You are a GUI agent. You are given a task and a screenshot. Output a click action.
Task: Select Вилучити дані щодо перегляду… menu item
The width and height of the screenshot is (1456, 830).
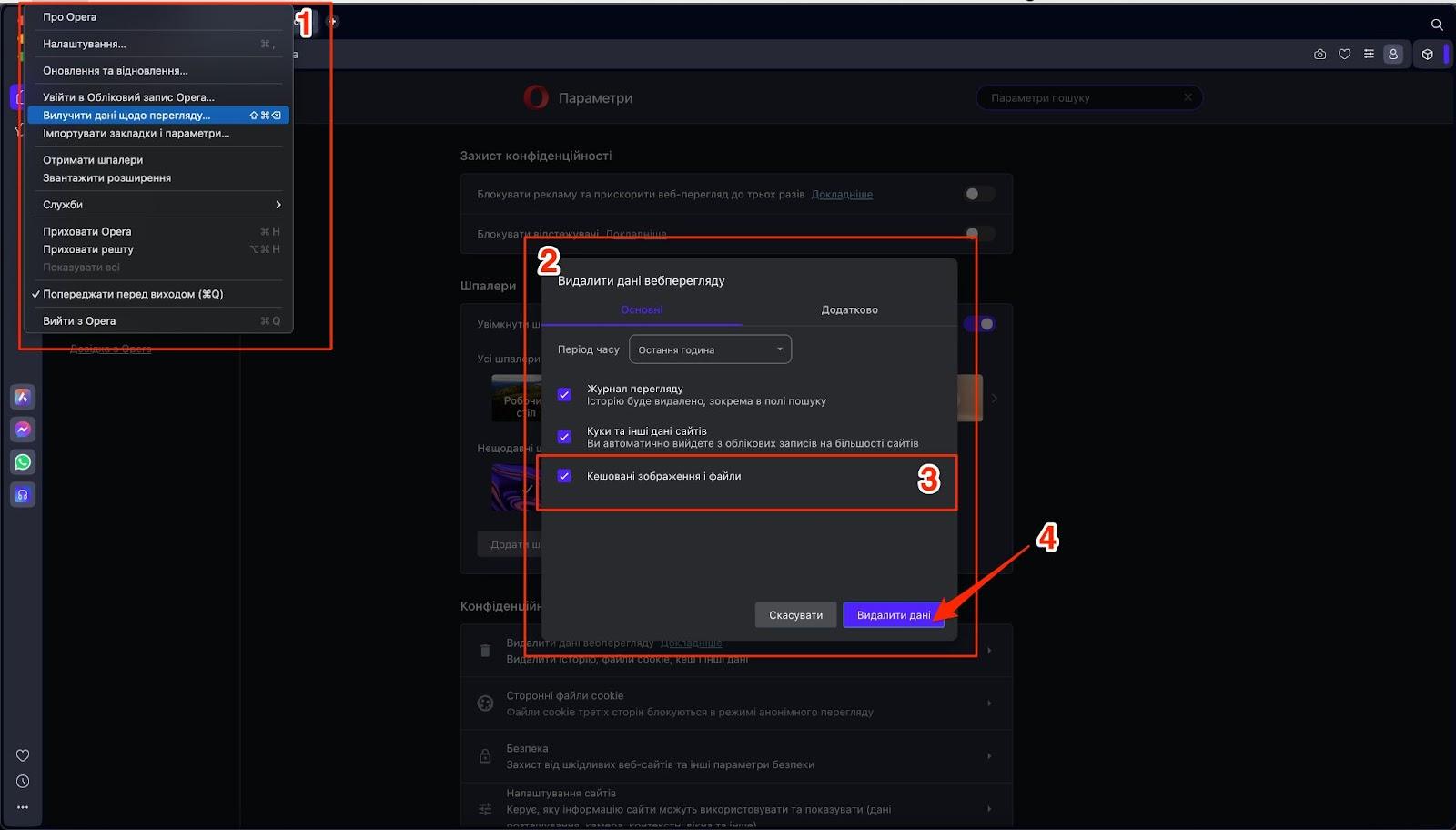click(x=157, y=116)
